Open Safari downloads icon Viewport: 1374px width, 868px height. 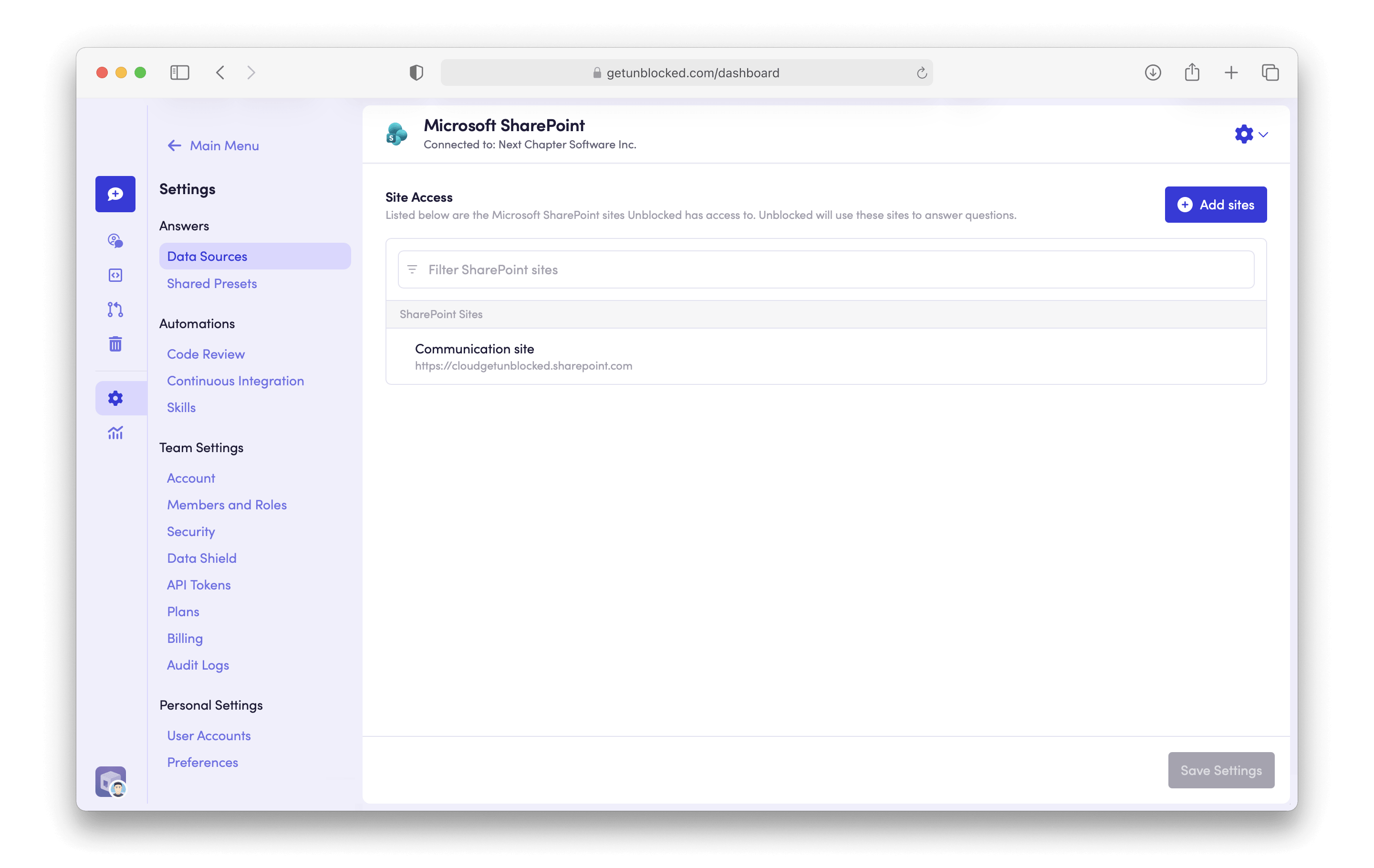1153,72
